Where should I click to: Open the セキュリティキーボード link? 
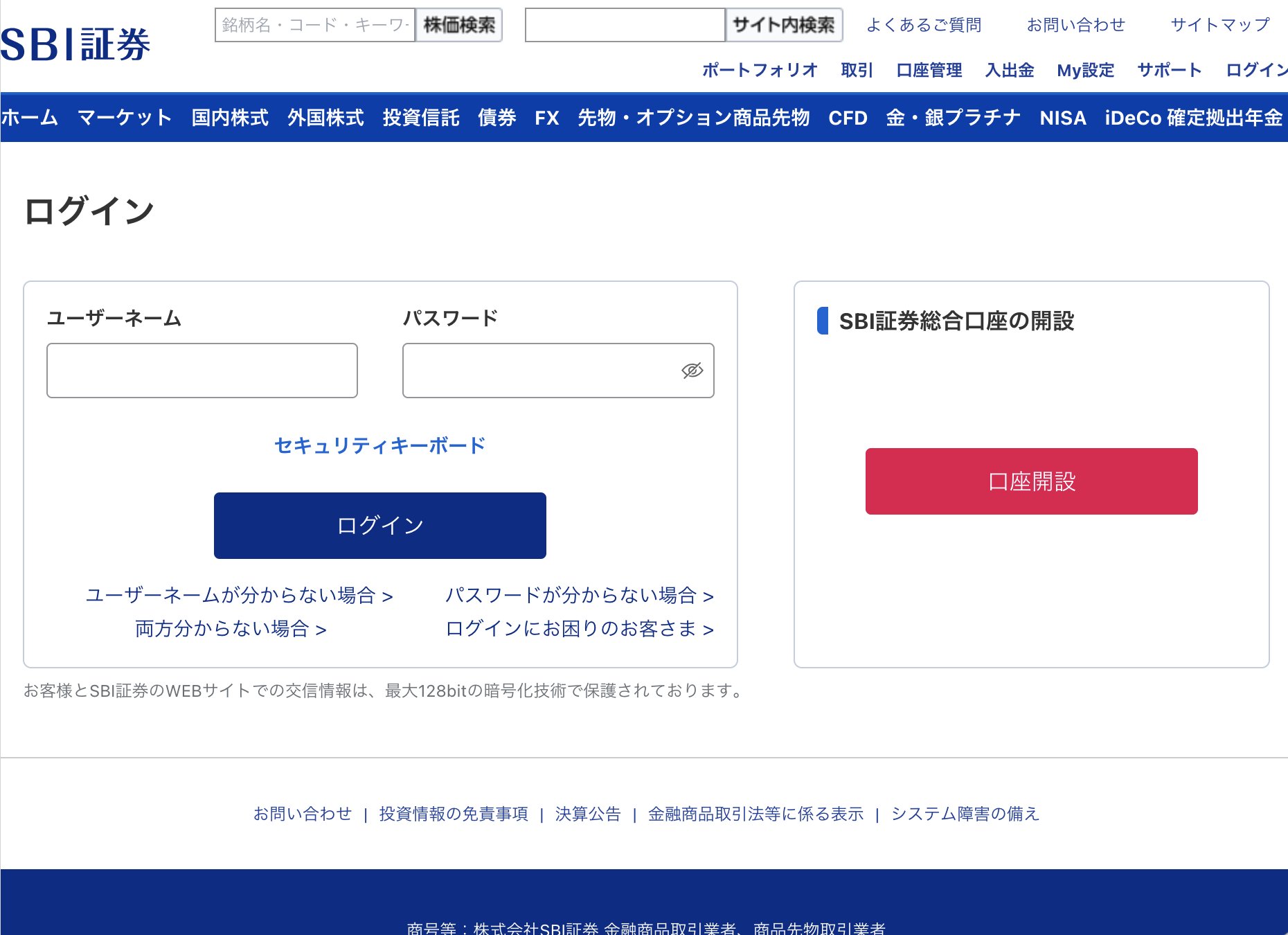[x=380, y=445]
